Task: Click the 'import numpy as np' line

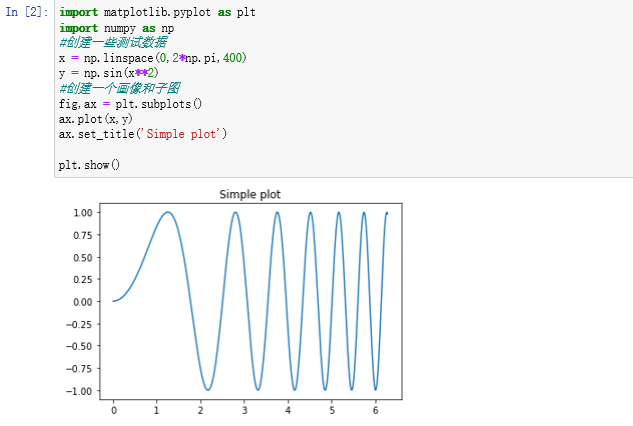Action: coord(117,28)
